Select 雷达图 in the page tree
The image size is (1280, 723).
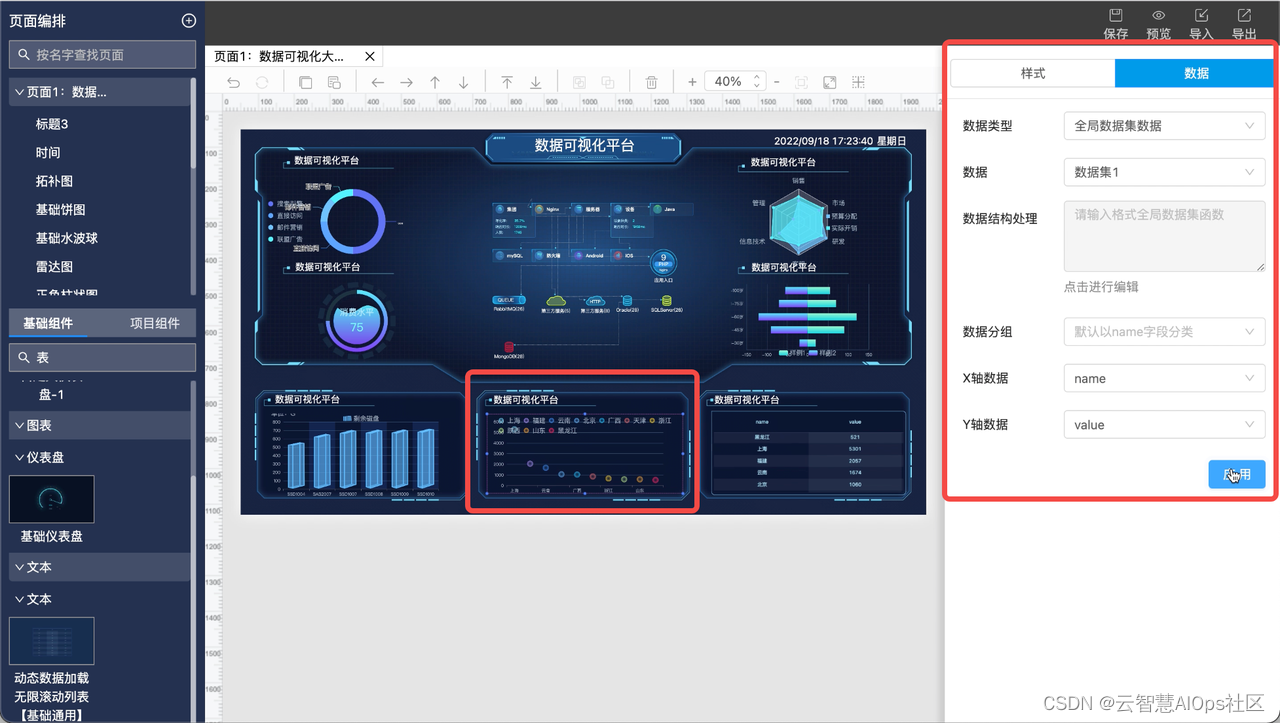pos(54,266)
